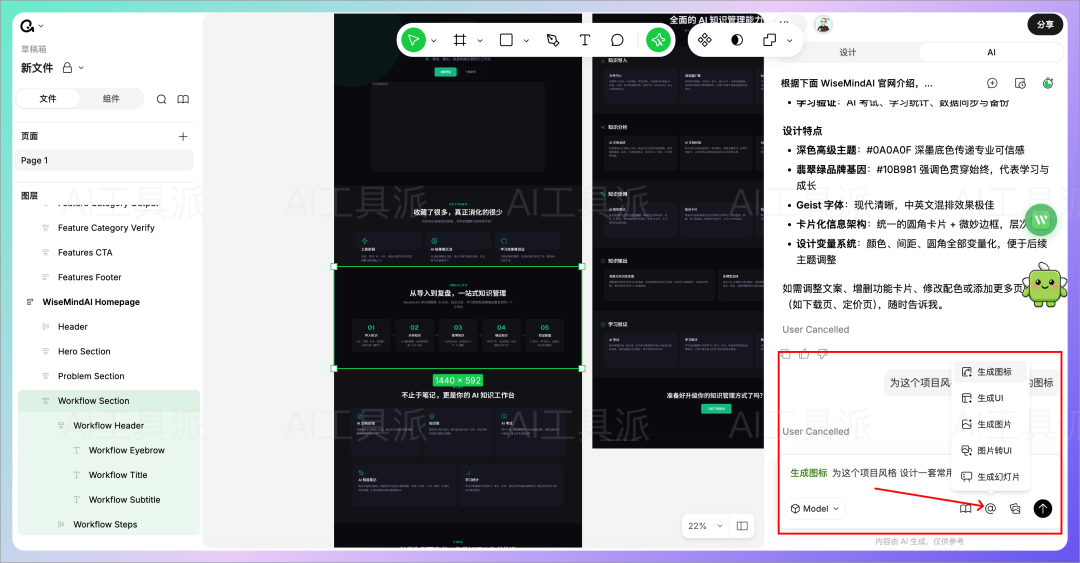1080x563 pixels.
Task: Select the Pen tool
Action: point(552,40)
